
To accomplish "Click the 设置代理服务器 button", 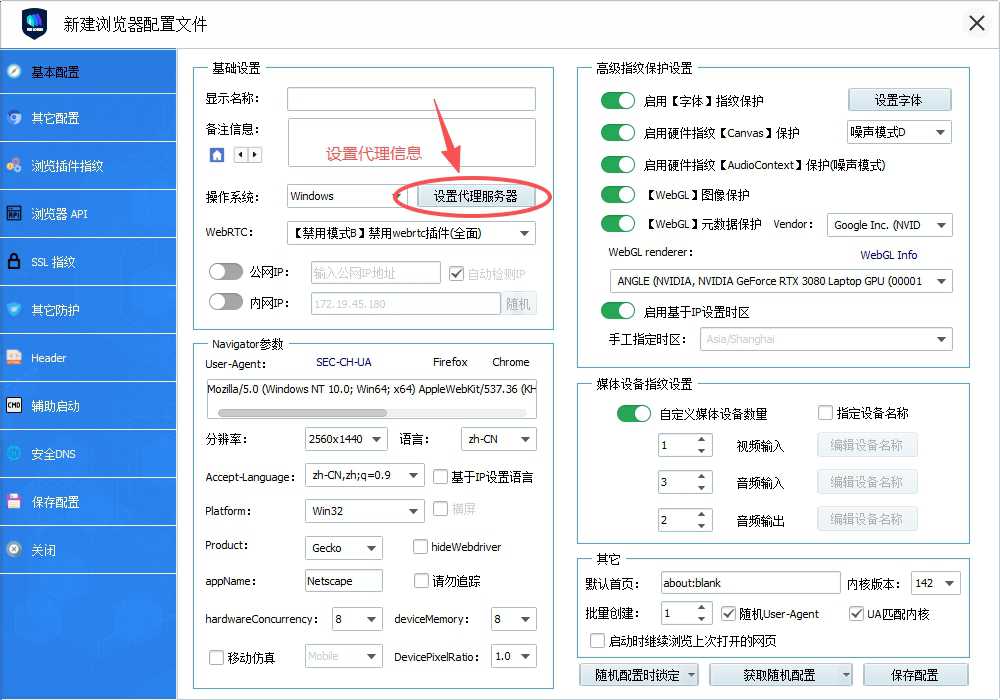I will (476, 196).
